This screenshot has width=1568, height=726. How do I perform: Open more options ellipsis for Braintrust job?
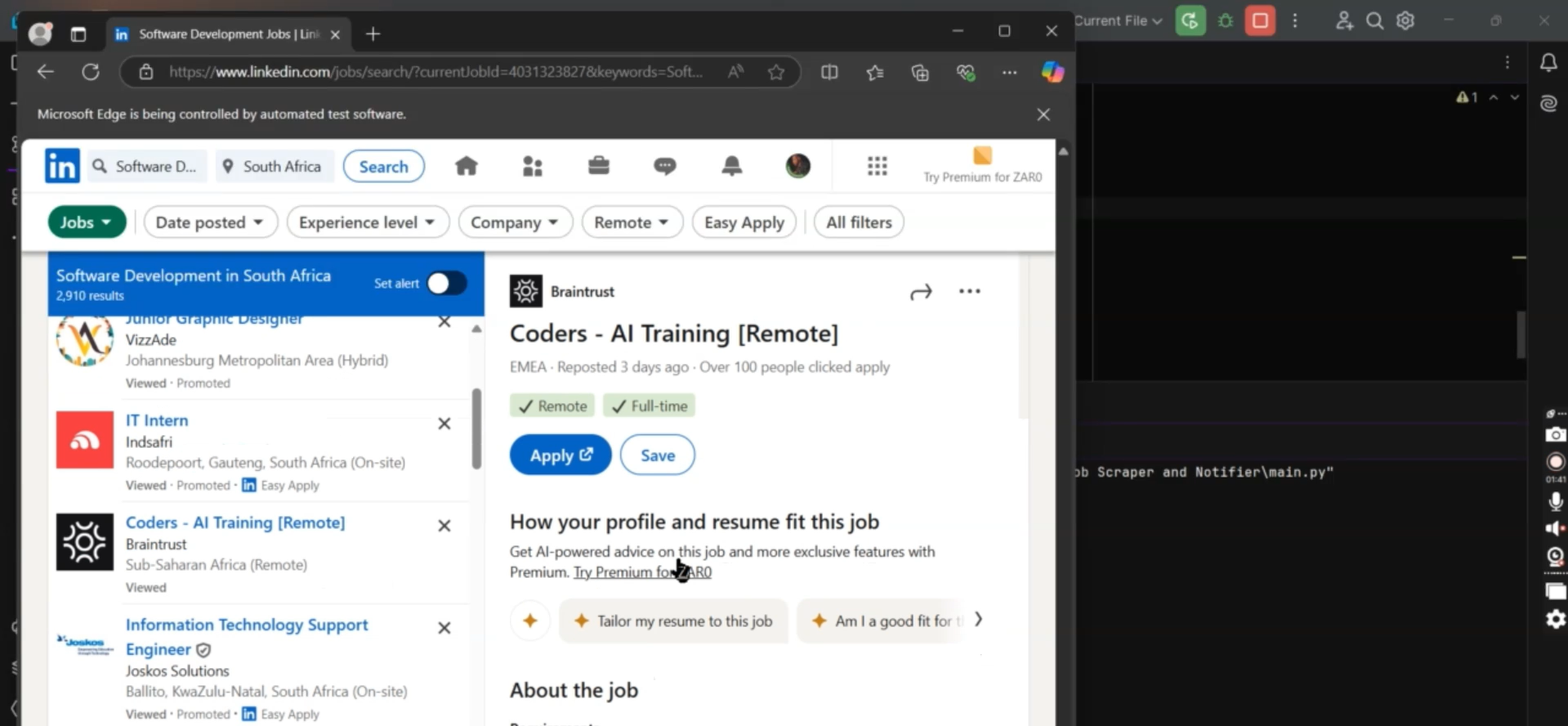pyautogui.click(x=970, y=291)
